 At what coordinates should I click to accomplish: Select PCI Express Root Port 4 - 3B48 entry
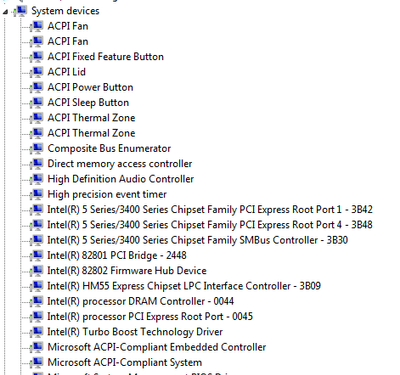[210, 225]
